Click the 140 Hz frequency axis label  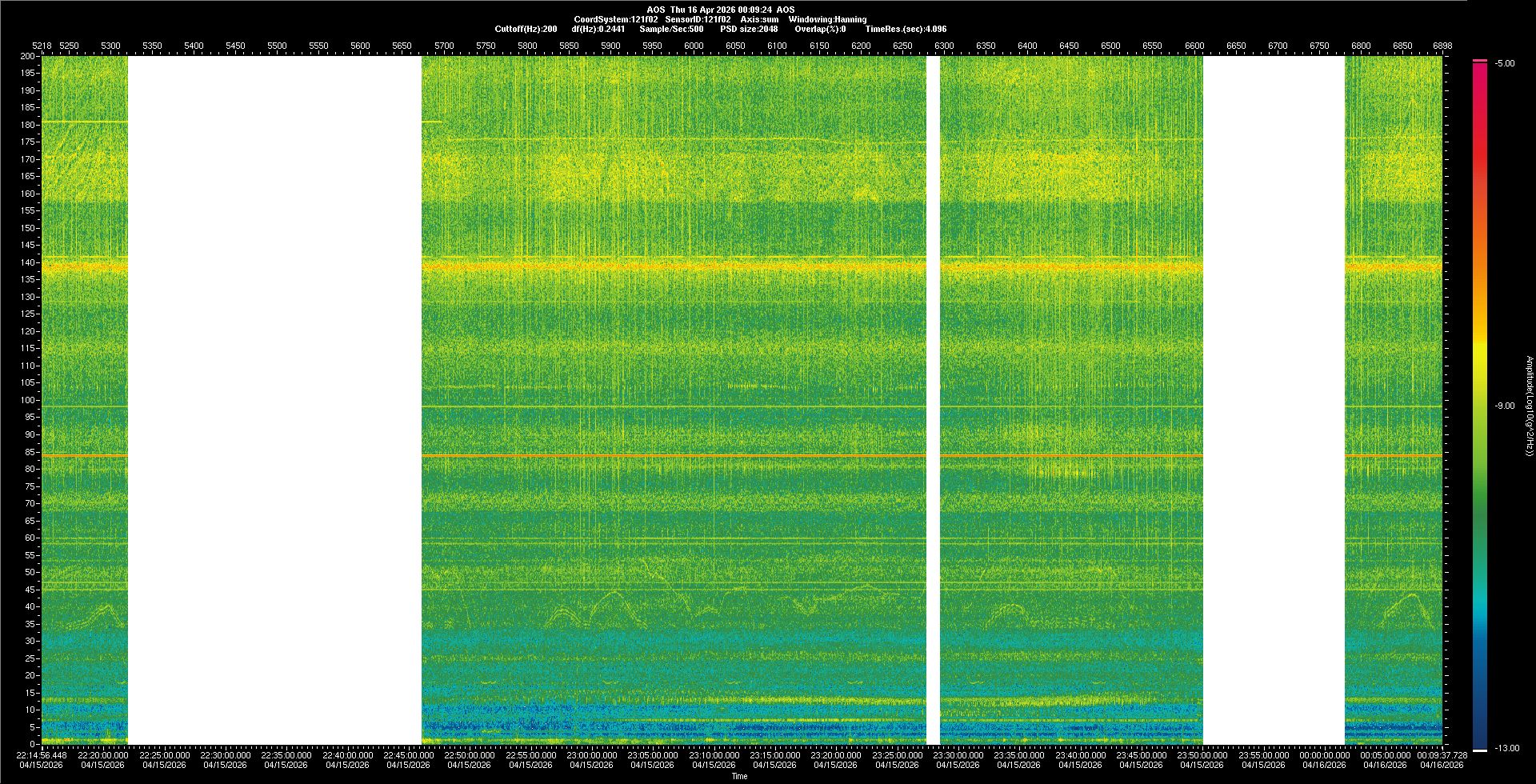(29, 262)
